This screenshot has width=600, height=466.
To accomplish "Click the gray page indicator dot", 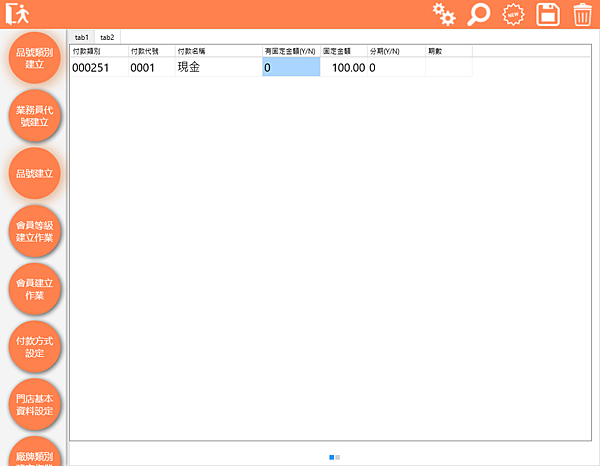I will (338, 457).
